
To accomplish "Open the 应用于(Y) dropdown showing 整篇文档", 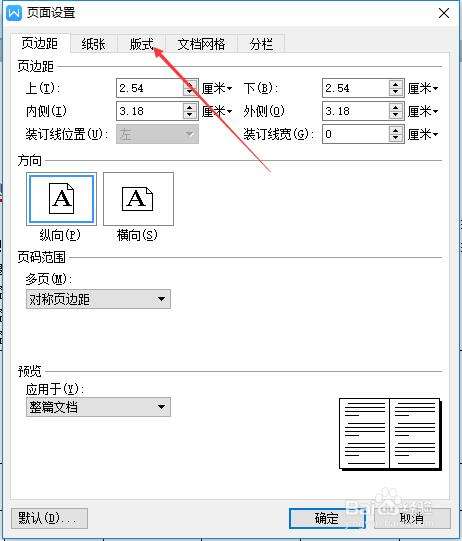I will [x=98, y=407].
